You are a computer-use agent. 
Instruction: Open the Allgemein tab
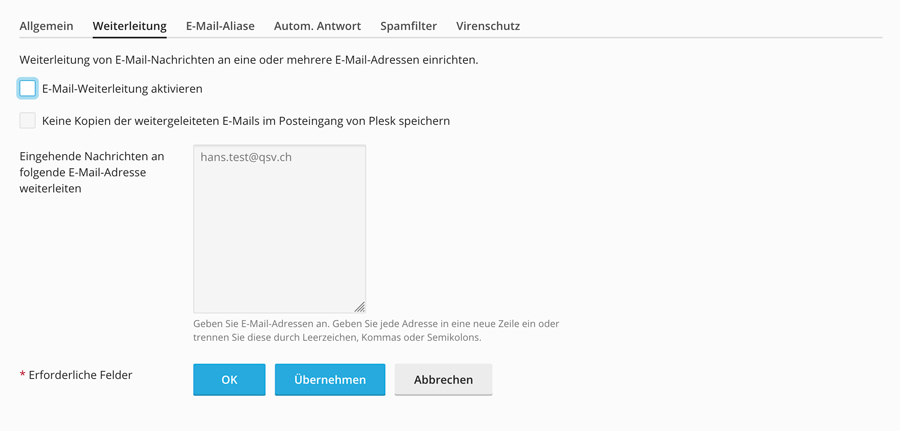pyautogui.click(x=46, y=26)
